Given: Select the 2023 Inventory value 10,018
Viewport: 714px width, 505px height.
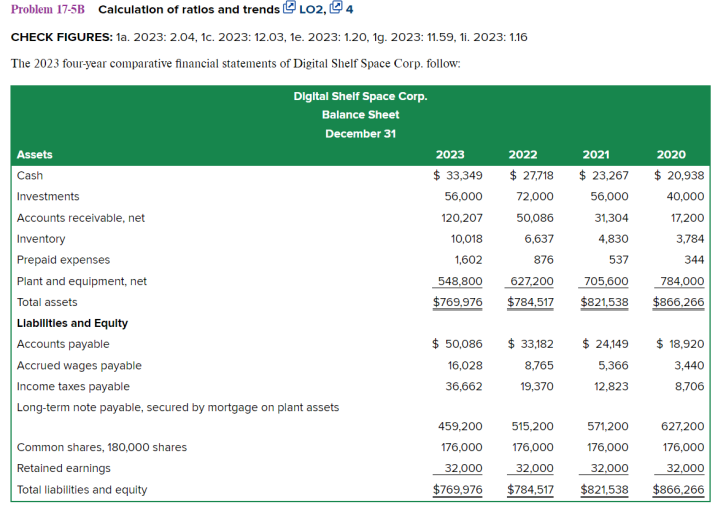Looking at the screenshot, I should 467,239.
